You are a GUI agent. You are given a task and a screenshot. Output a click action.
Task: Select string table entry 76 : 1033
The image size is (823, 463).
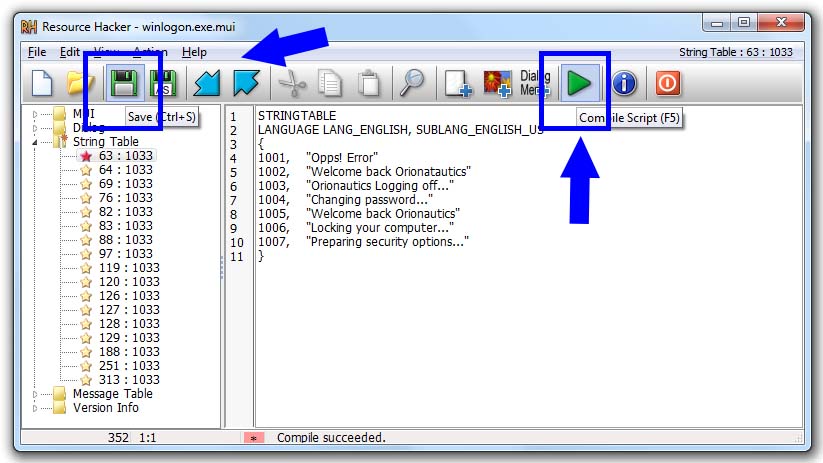coord(125,198)
